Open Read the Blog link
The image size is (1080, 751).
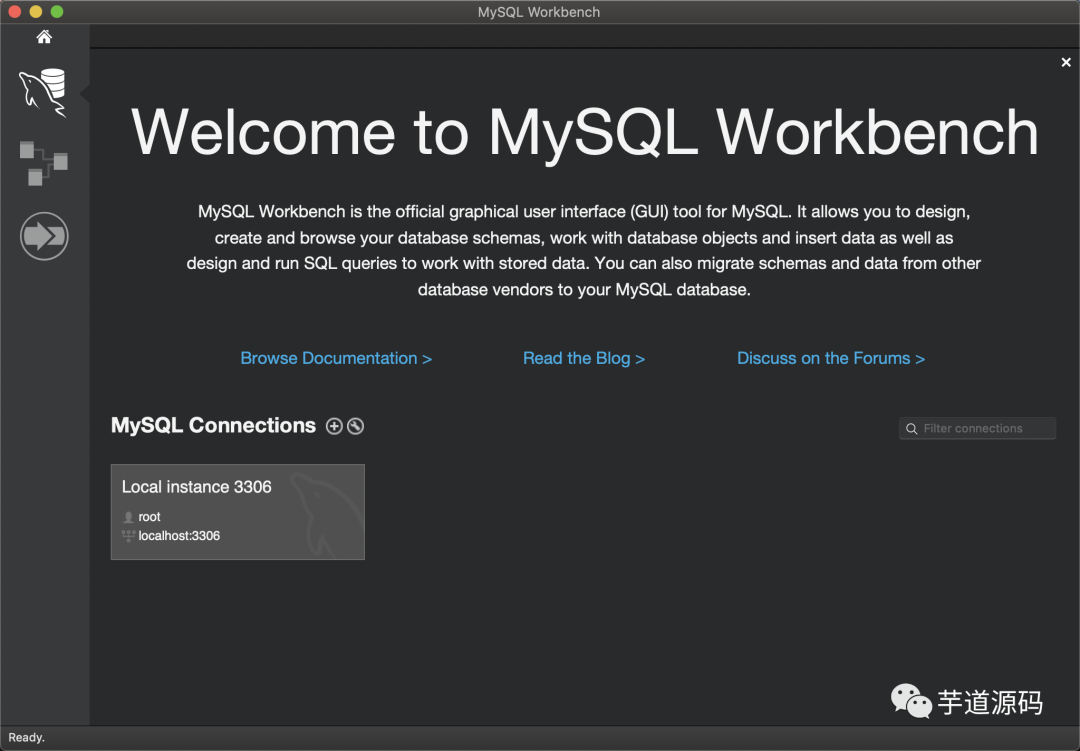(584, 358)
